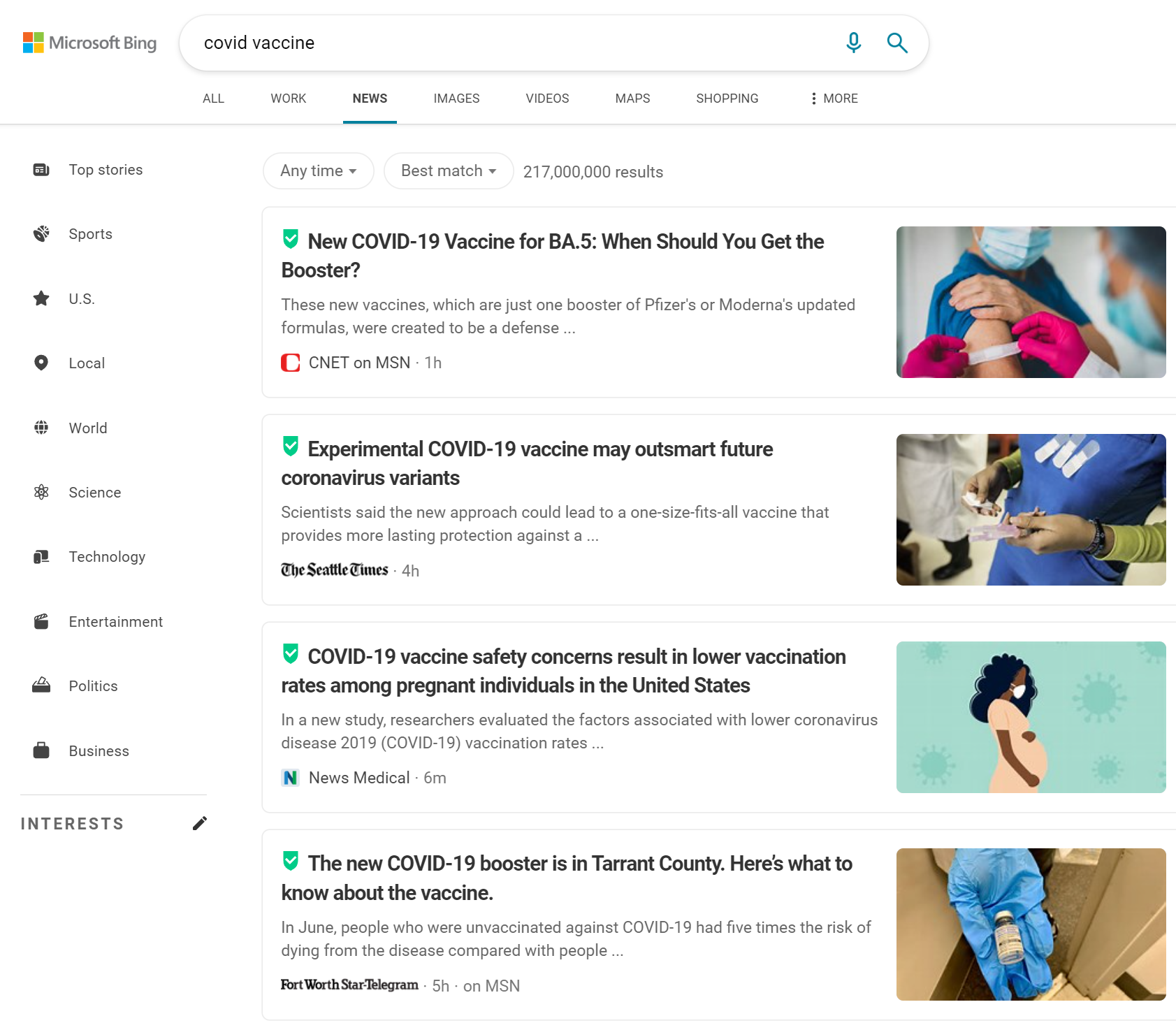Click the Local map pin icon
The height and width of the screenshot is (1023, 1176).
pyautogui.click(x=41, y=363)
